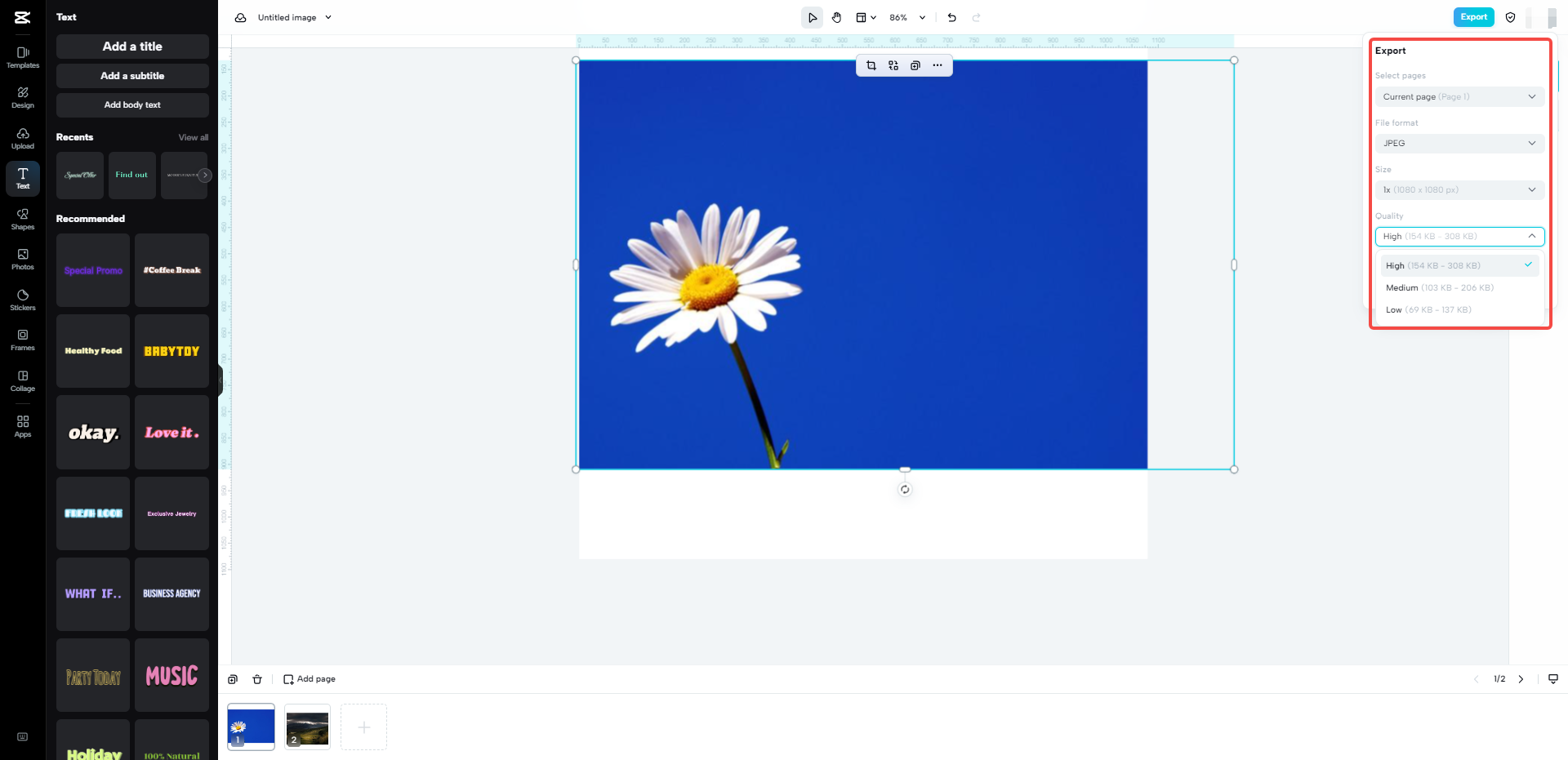Insert the Exclusive Jewelry text template
Screen dimensions: 1568x760
point(171,513)
